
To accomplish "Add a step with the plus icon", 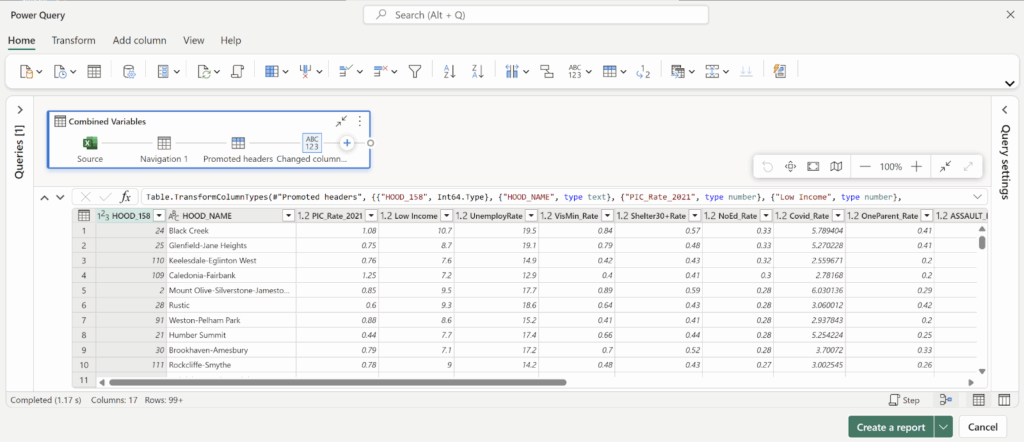I will click(x=347, y=143).
